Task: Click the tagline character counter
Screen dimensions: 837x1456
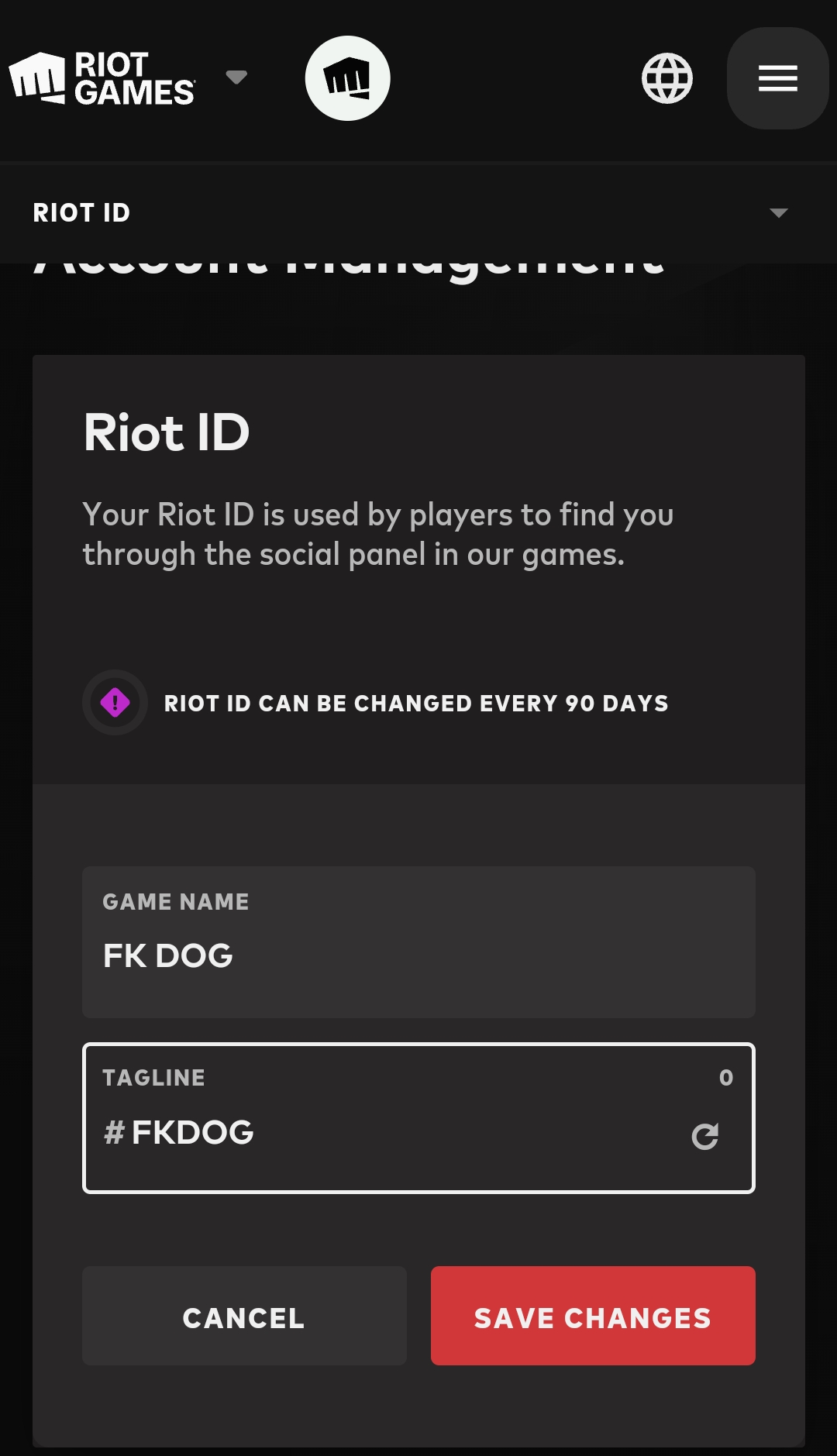Action: coord(726,1078)
